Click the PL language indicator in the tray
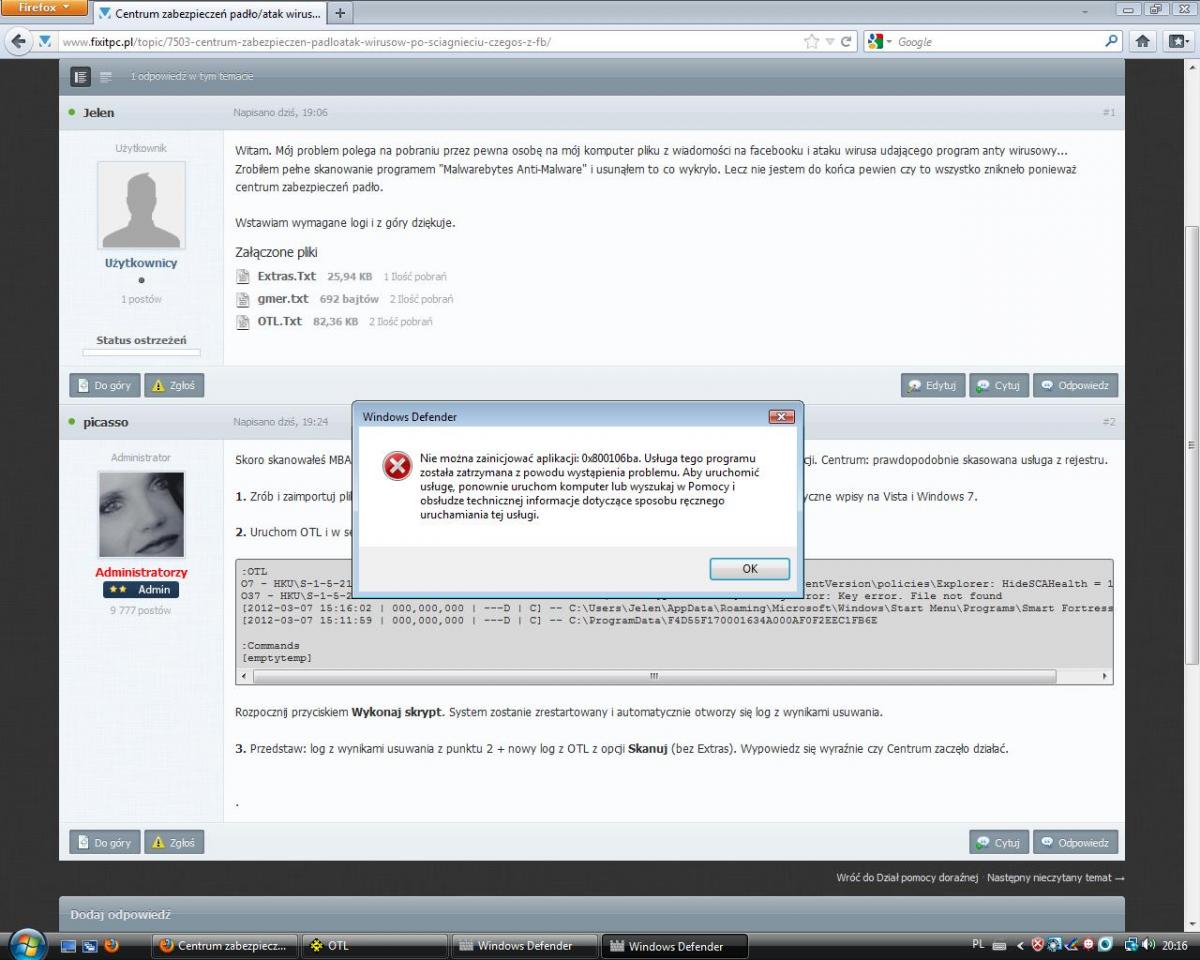Viewport: 1200px width, 960px height. [978, 945]
